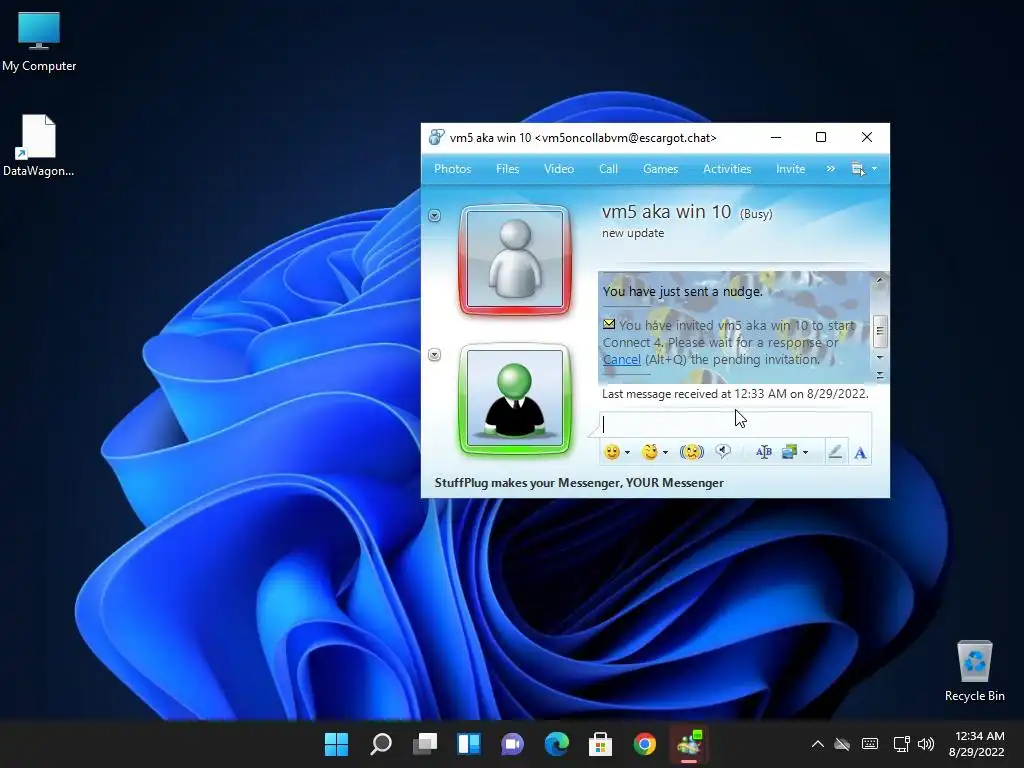Click the change font AB icon
The width and height of the screenshot is (1024, 768).
tap(763, 452)
